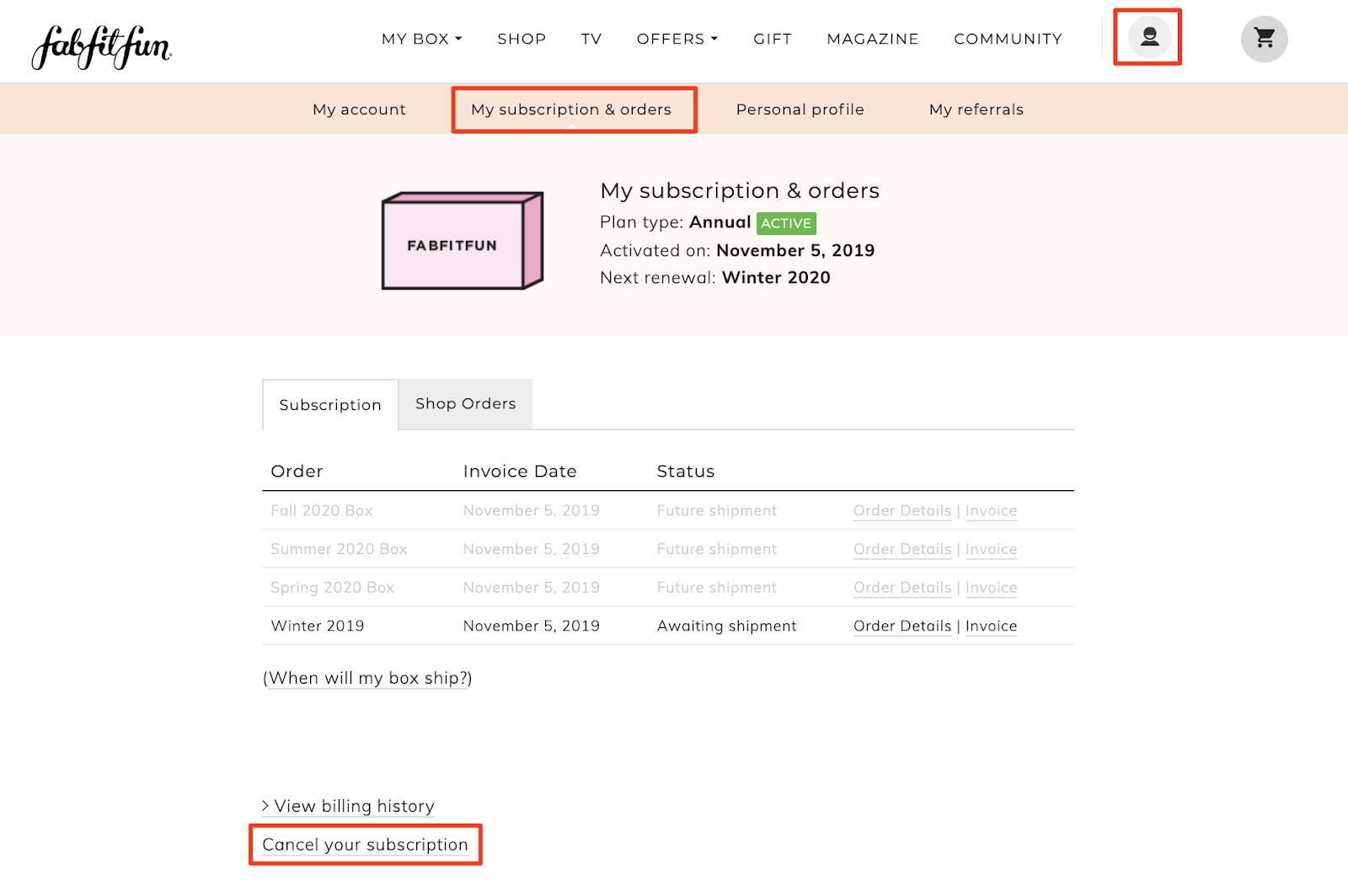Viewport: 1348px width, 896px height.
Task: Switch to My account tab
Action: 359,109
